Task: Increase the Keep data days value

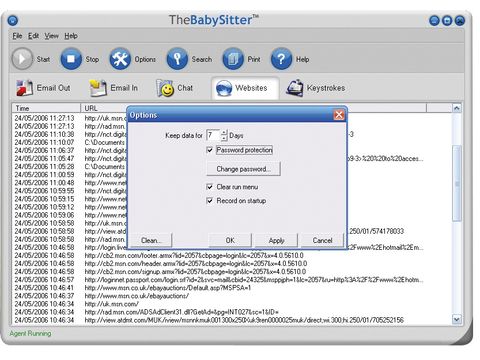Action: click(224, 132)
